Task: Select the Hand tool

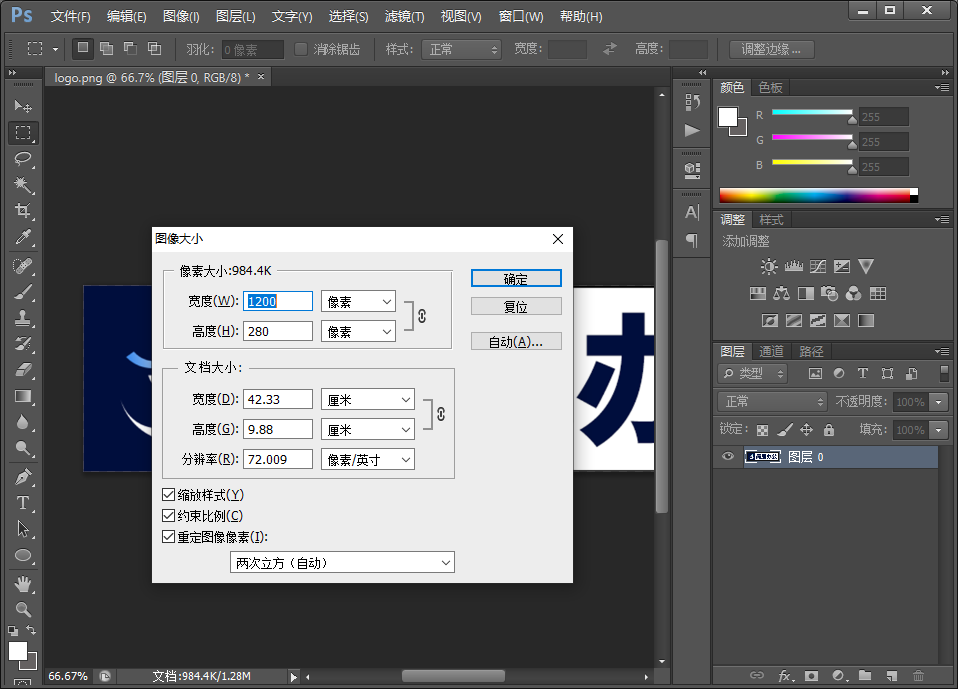Action: click(x=23, y=583)
